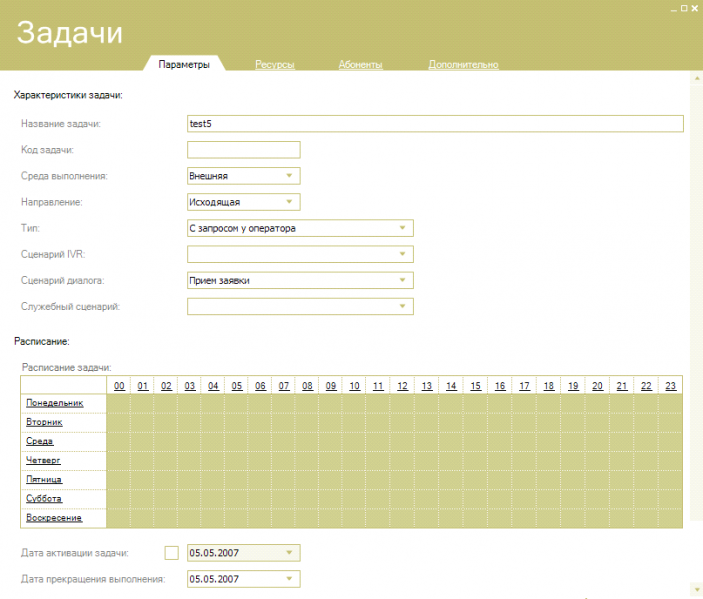Click hour column 17 header

[x=524, y=386]
